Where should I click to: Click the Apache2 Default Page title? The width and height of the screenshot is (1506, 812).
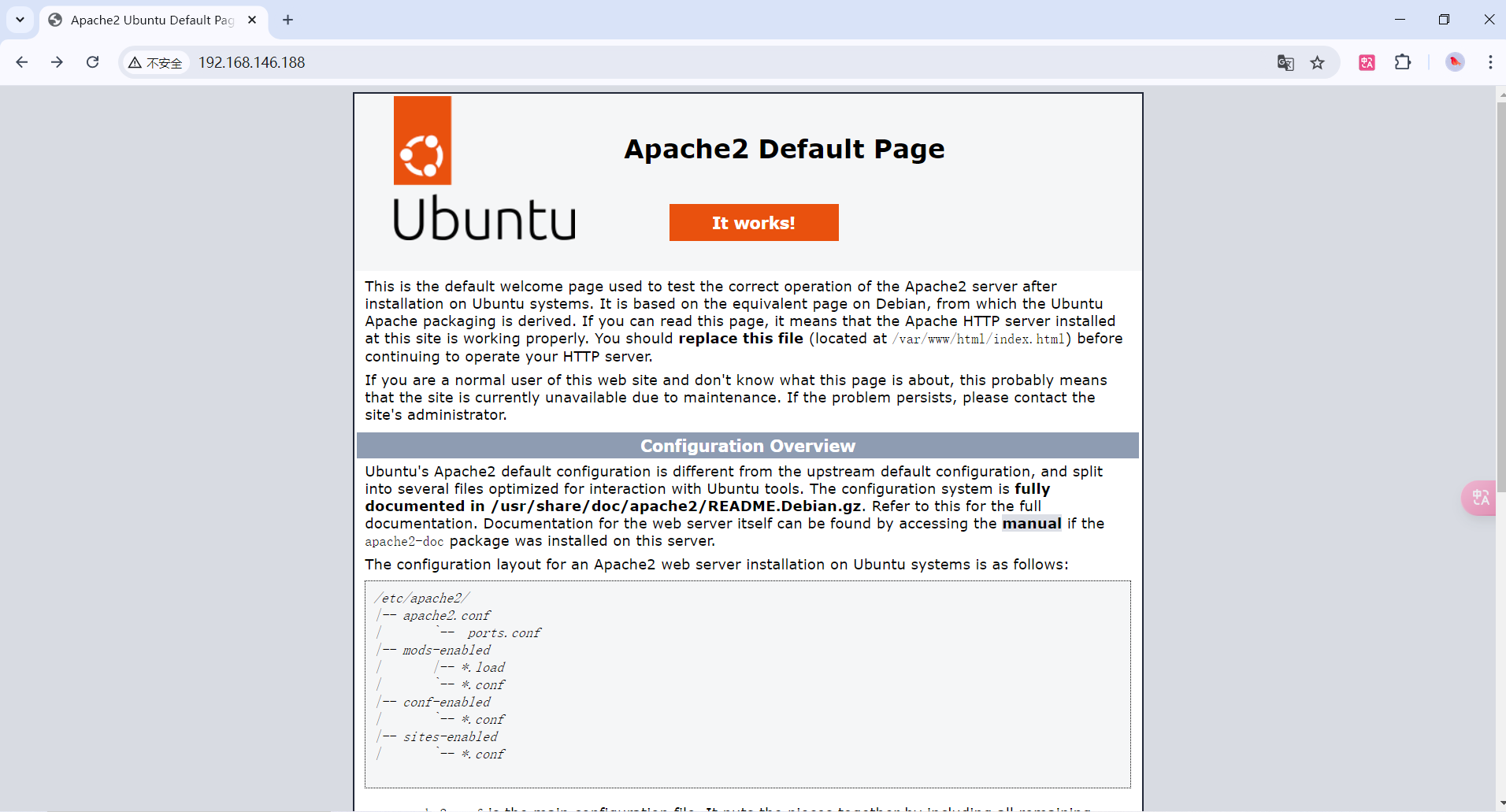[785, 150]
